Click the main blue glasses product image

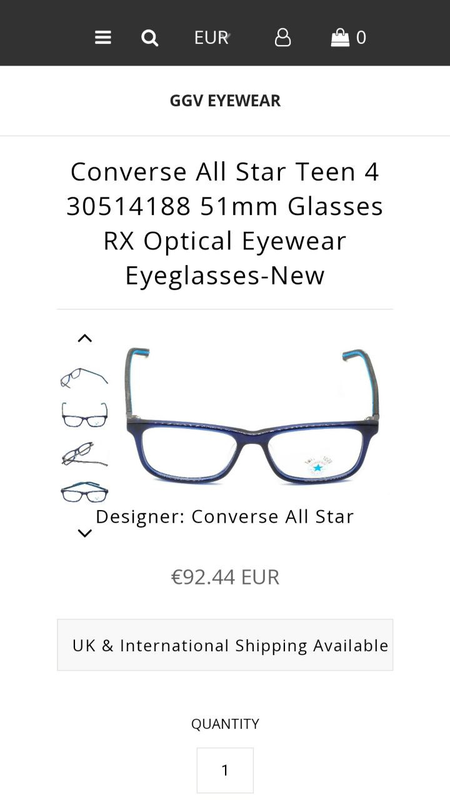253,416
